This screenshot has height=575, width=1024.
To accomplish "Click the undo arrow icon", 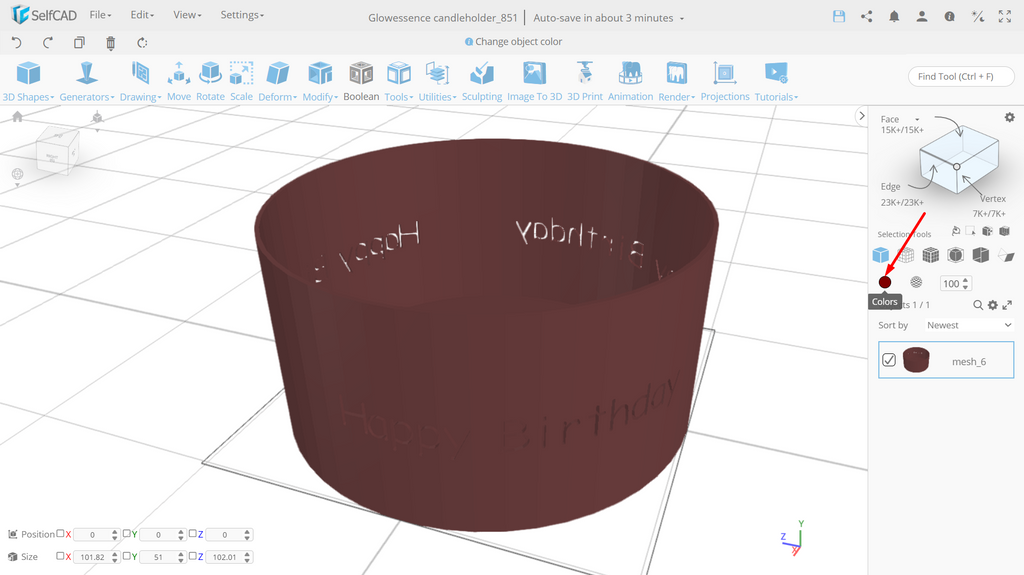I will [x=17, y=42].
